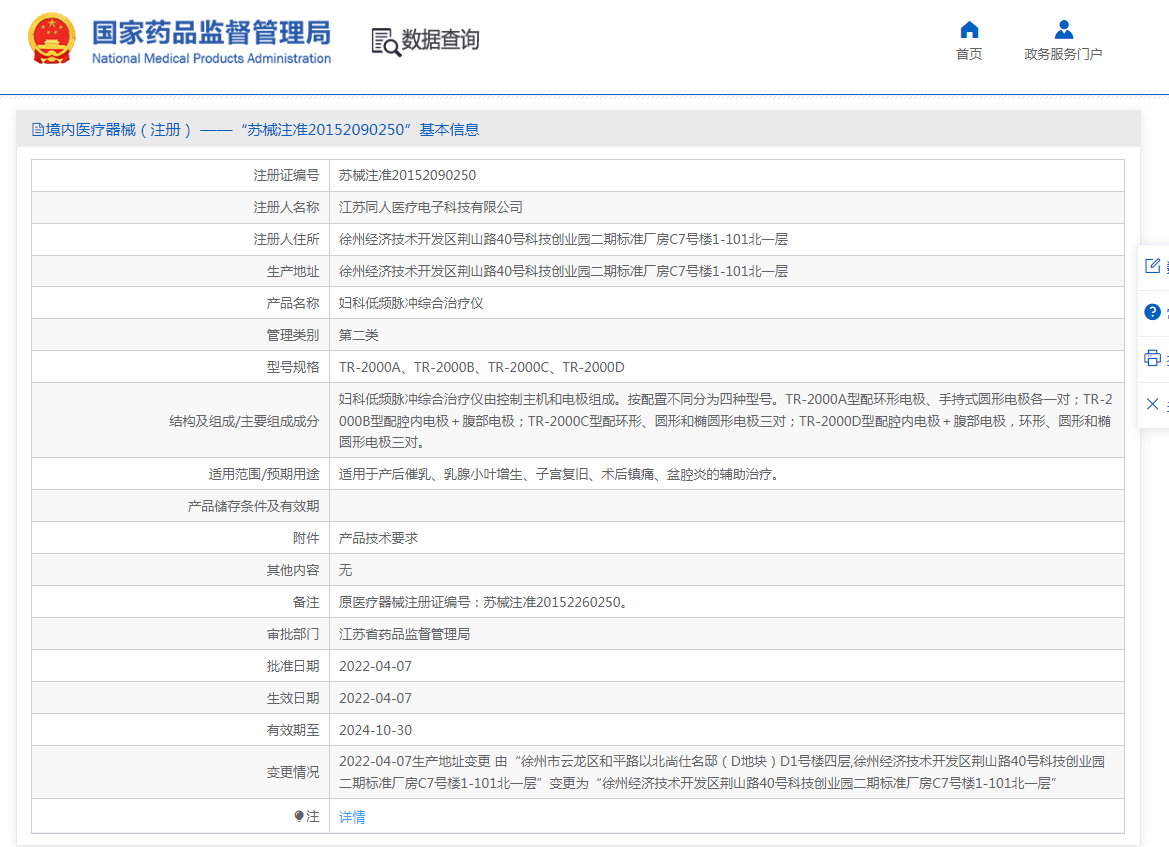Click the printer icon in side panel
This screenshot has height=847, width=1169.
pos(1153,358)
